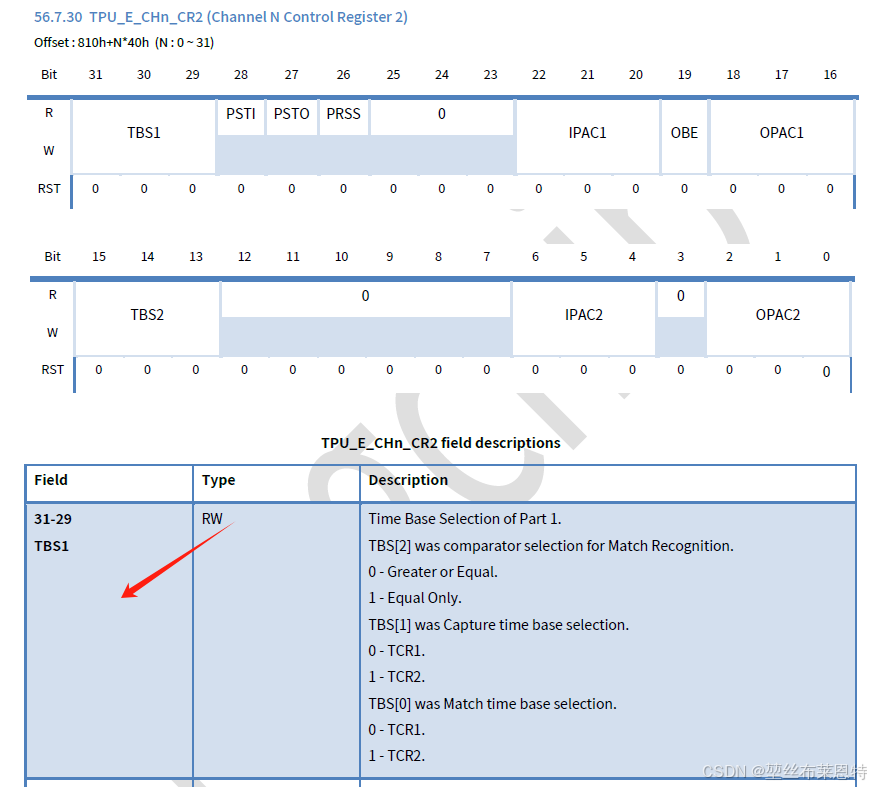Click the TBS[2] comparator selection line
This screenshot has width=871, height=787.
click(551, 546)
